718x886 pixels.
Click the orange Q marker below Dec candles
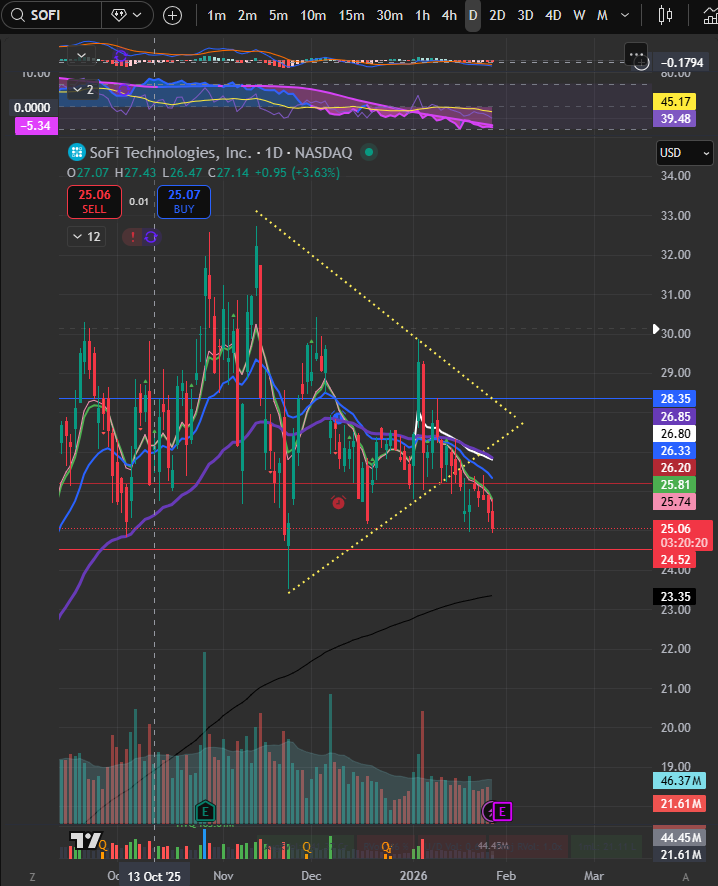click(307, 846)
